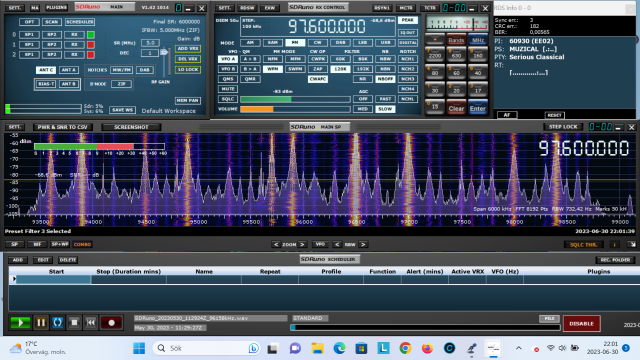Enable the SQLC squelch button

[x=228, y=99]
